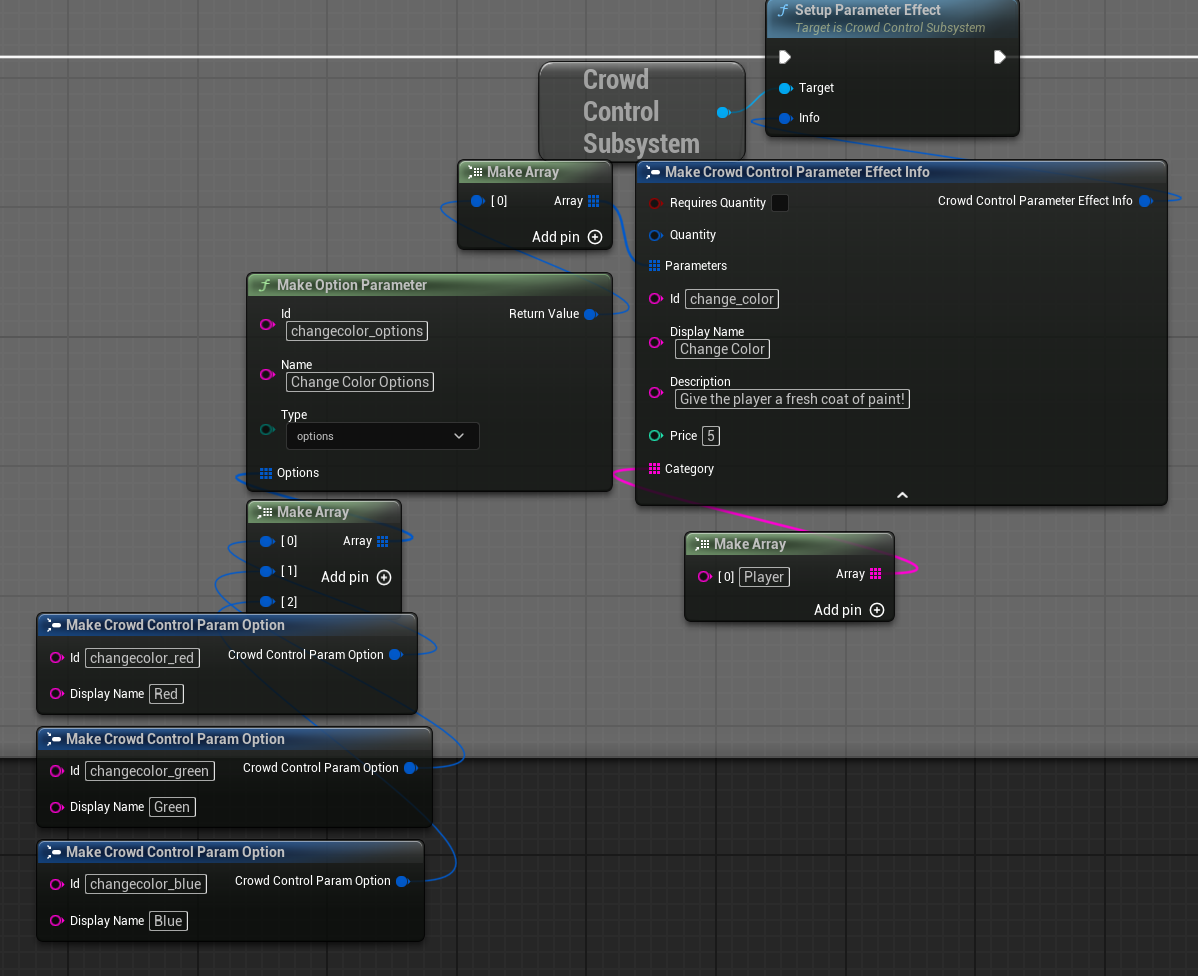The width and height of the screenshot is (1198, 976).
Task: Click the [1] input pin on options Make Array
Action: click(267, 572)
